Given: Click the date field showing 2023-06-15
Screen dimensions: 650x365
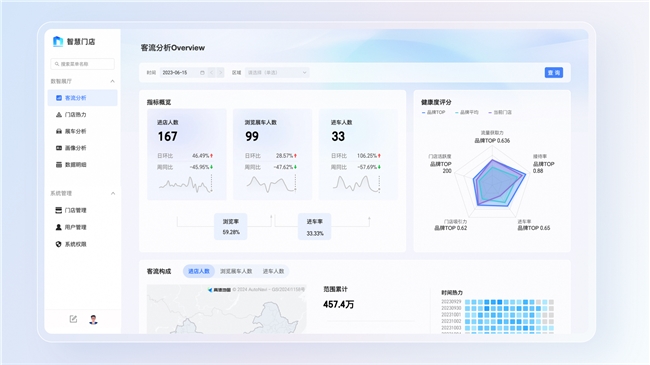Looking at the screenshot, I should 184,73.
